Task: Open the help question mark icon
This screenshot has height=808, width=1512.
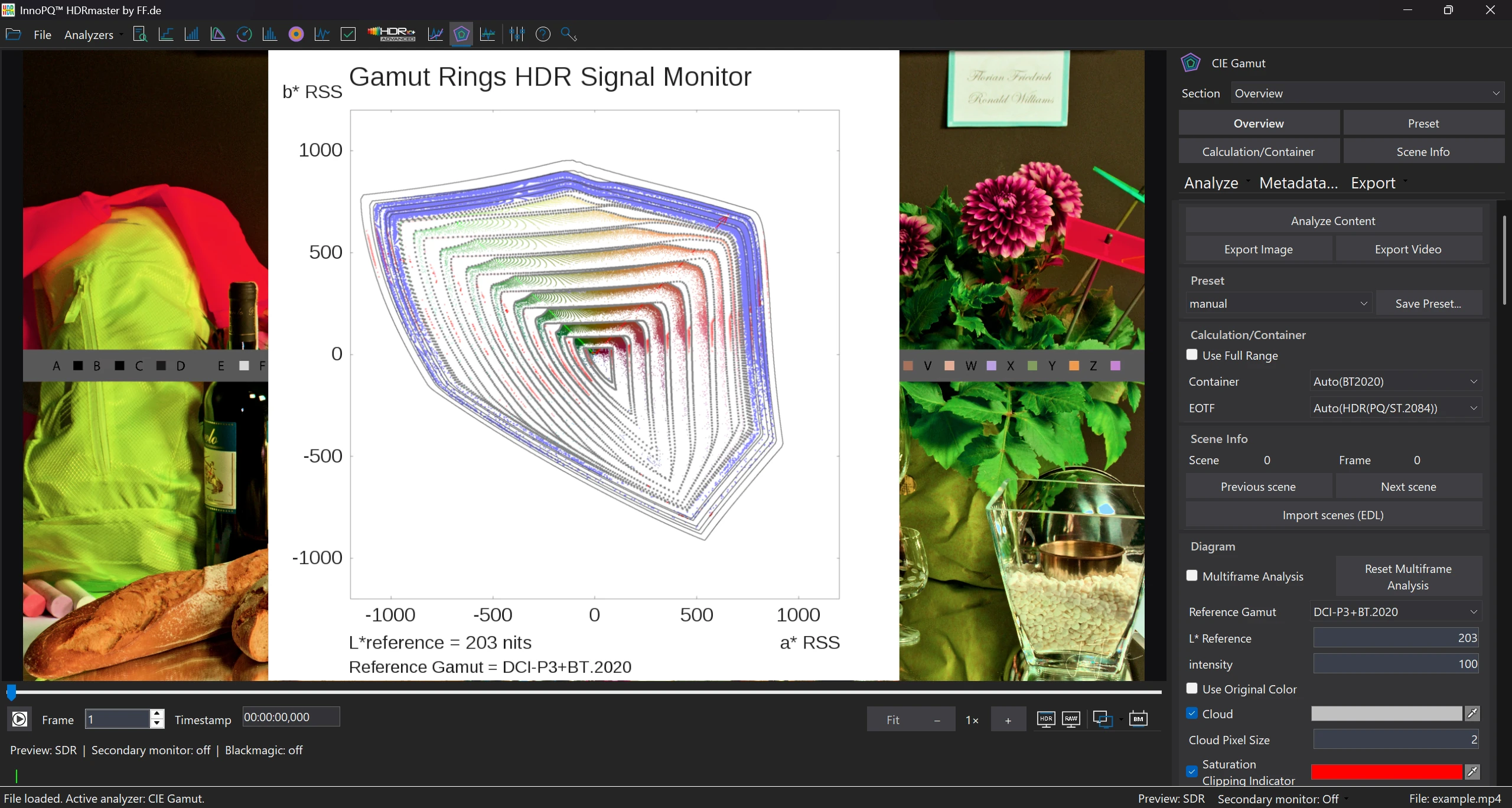Action: (543, 34)
